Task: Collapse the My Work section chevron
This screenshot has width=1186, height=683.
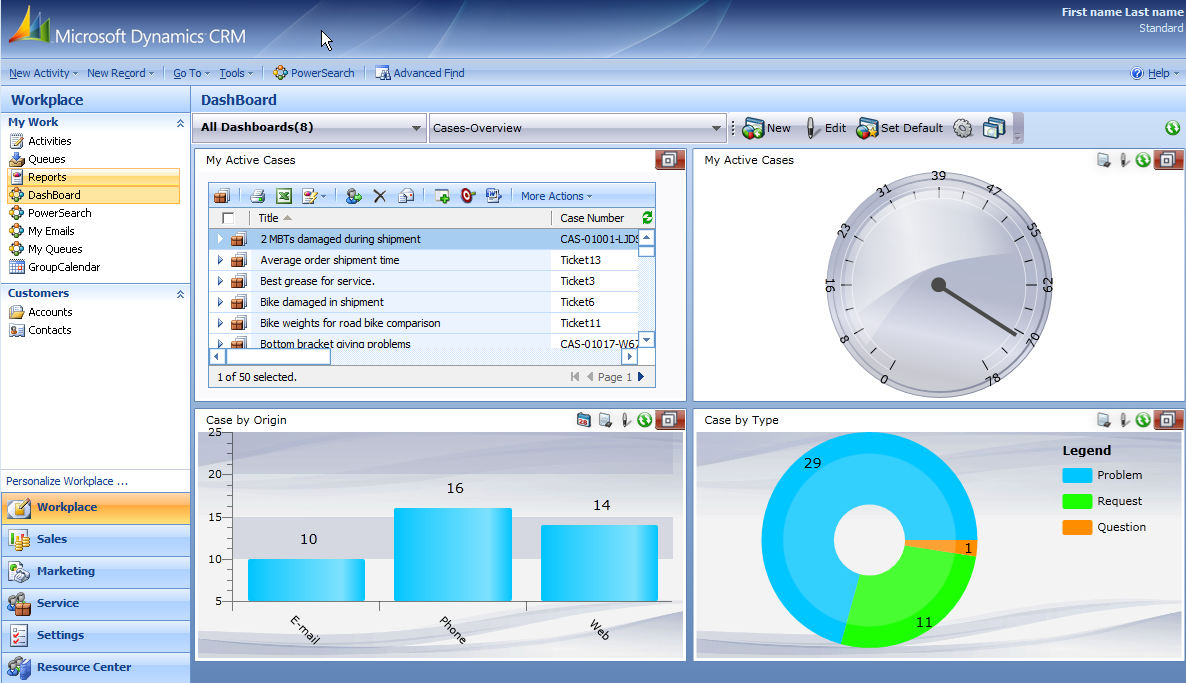Action: [x=180, y=123]
